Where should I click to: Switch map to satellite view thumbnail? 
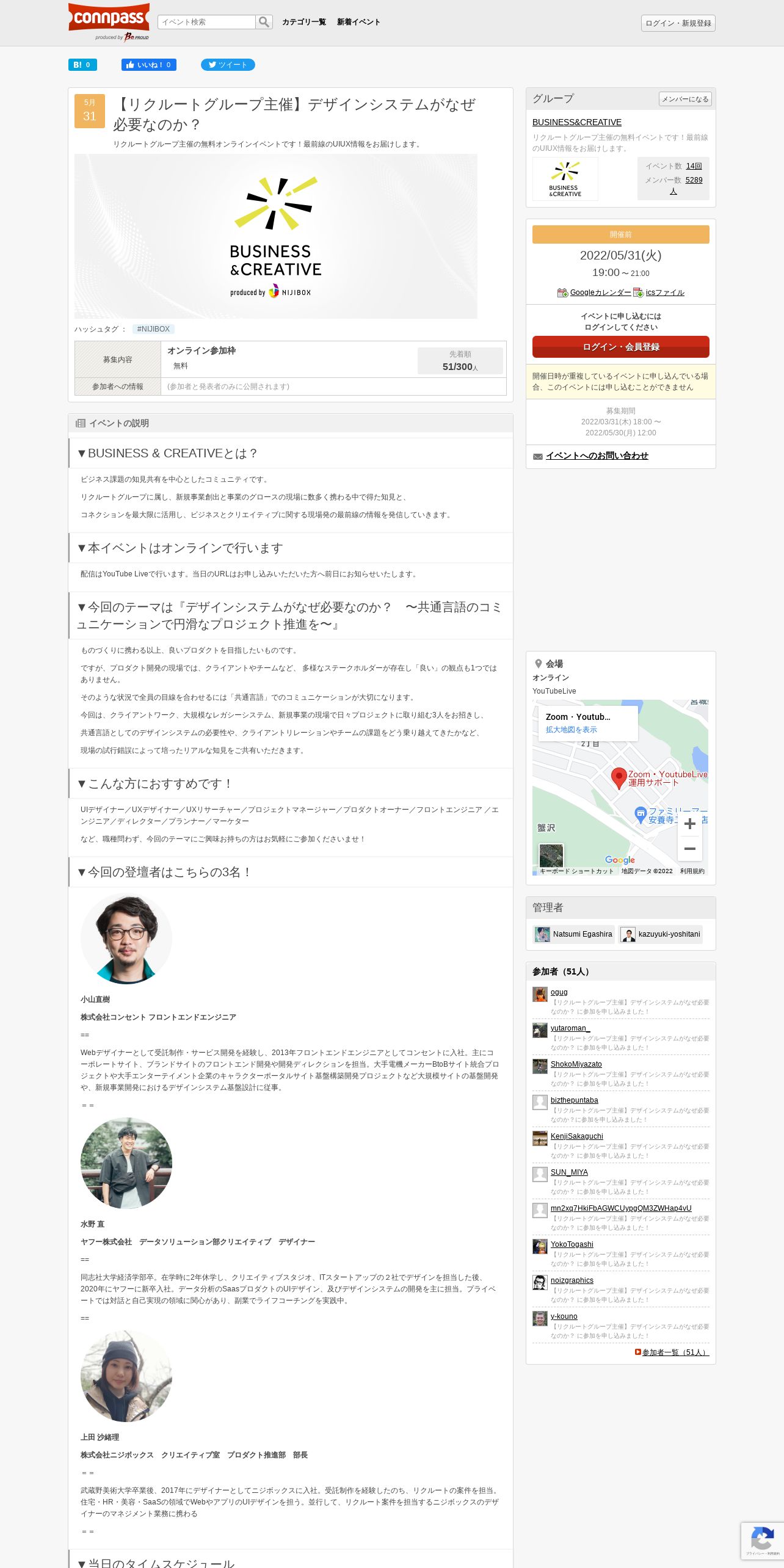coord(551,855)
